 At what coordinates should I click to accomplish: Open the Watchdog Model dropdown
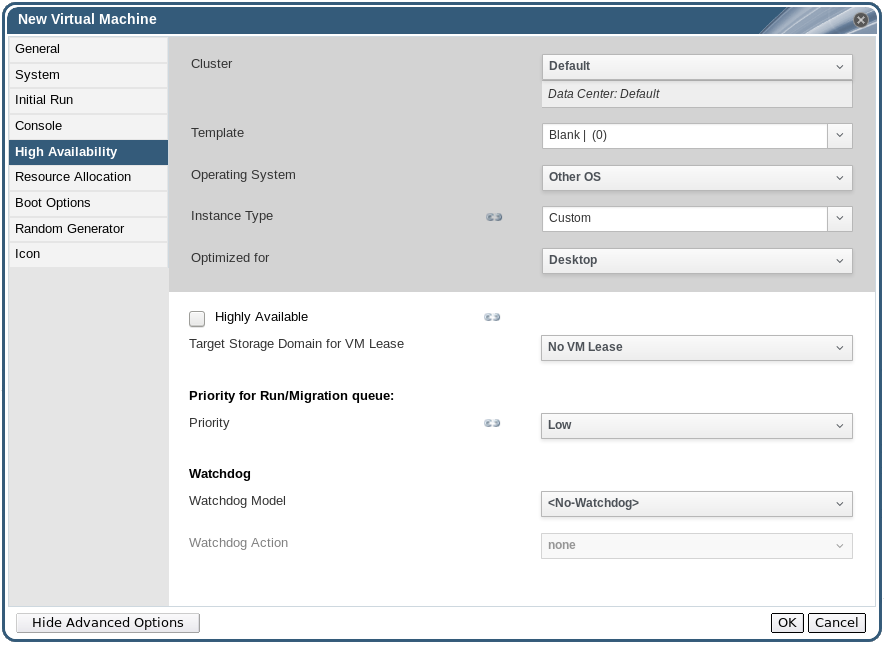[696, 503]
